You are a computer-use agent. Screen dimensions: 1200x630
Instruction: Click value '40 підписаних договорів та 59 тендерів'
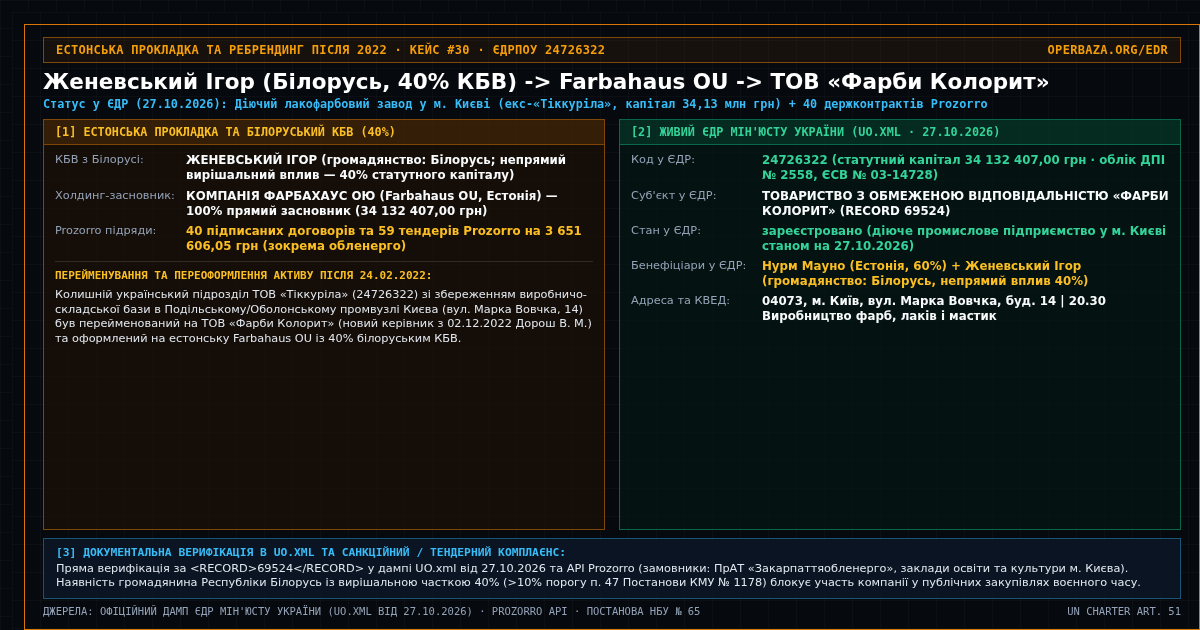tap(384, 238)
